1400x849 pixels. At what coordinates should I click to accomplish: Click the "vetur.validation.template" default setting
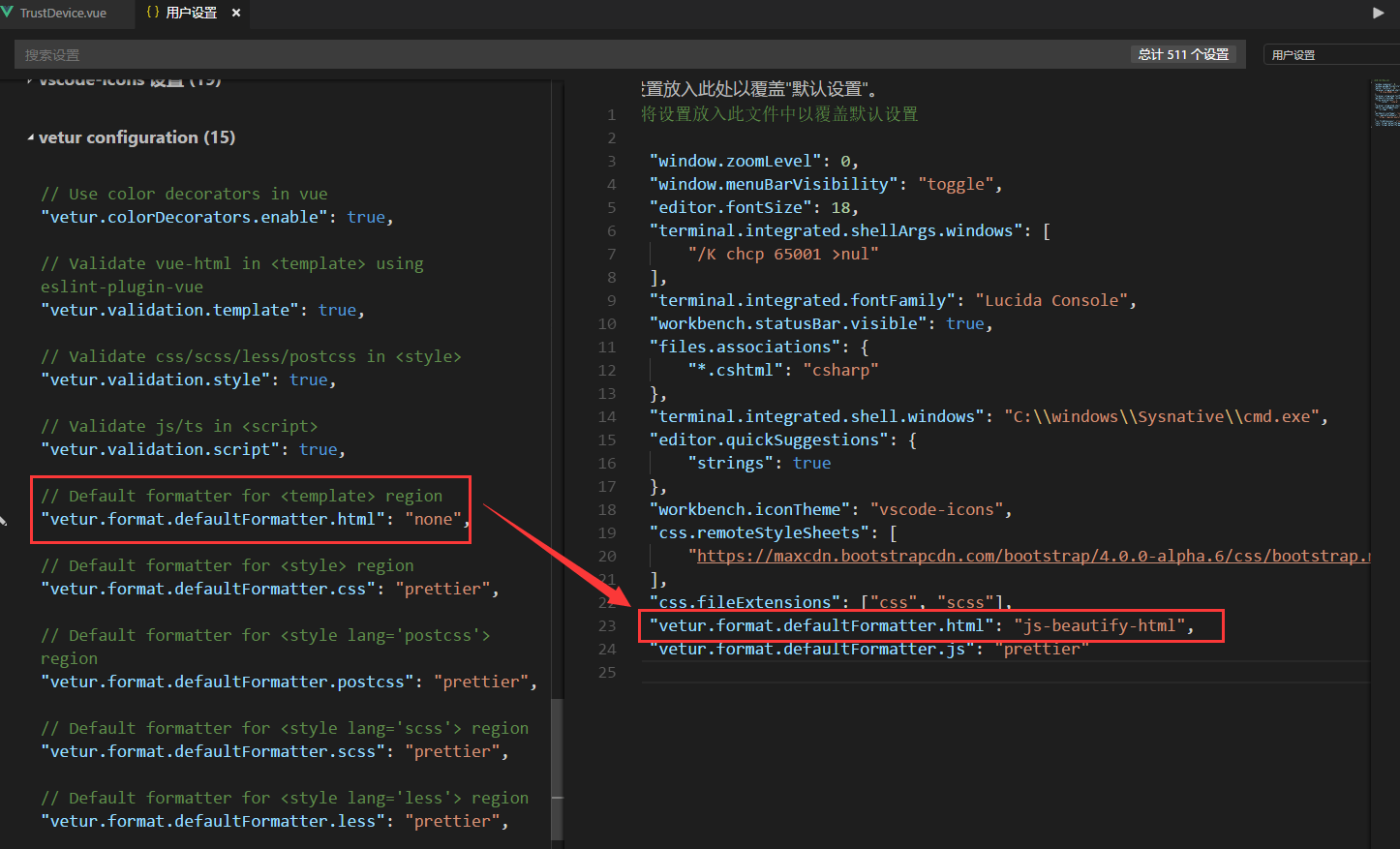pyautogui.click(x=202, y=310)
